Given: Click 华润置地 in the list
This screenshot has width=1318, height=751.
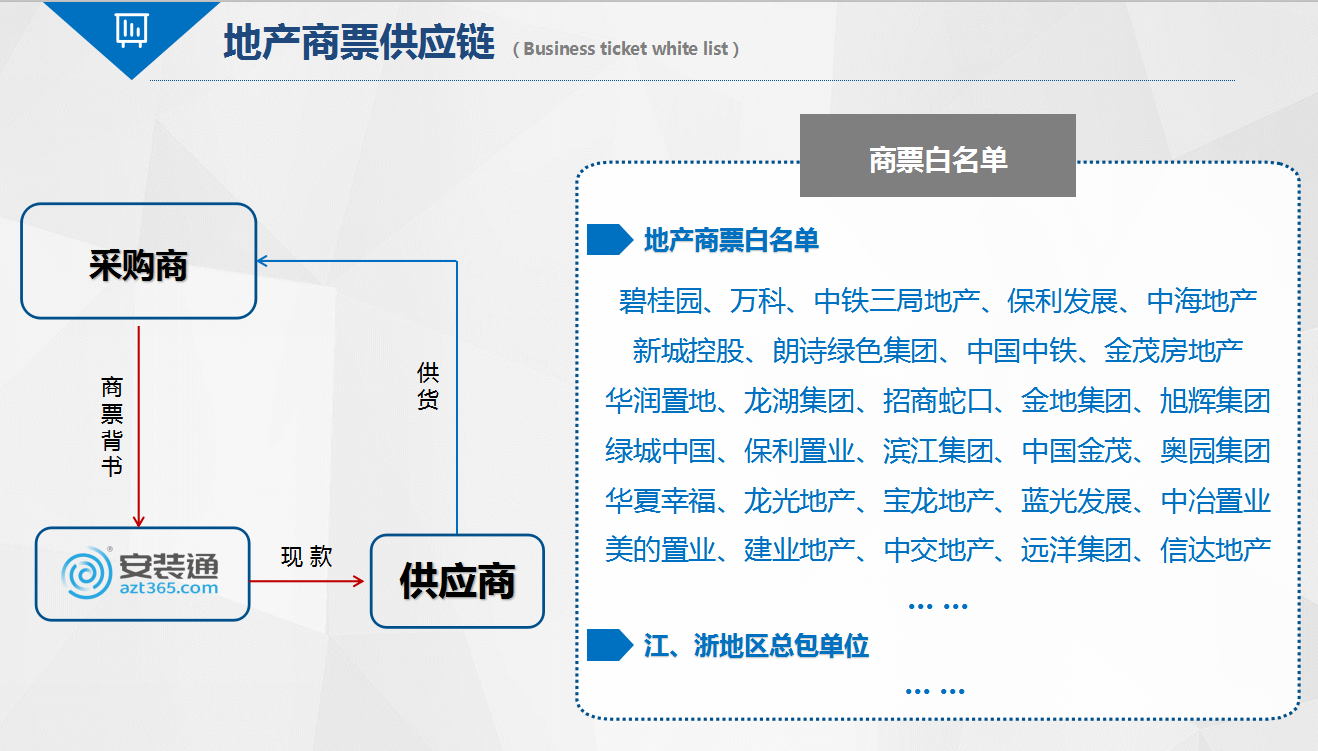Looking at the screenshot, I should click(x=660, y=401).
